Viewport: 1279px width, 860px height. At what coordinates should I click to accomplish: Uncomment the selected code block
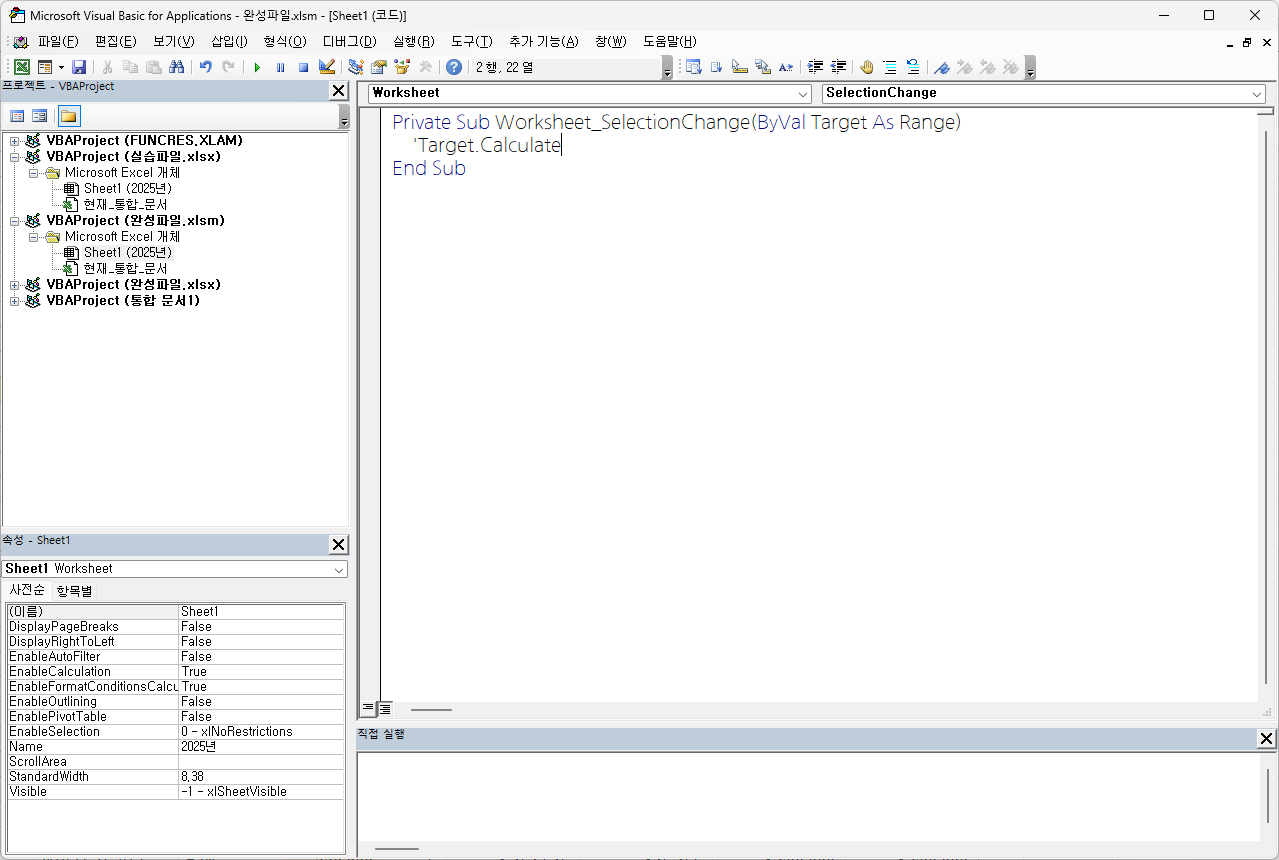[x=913, y=67]
